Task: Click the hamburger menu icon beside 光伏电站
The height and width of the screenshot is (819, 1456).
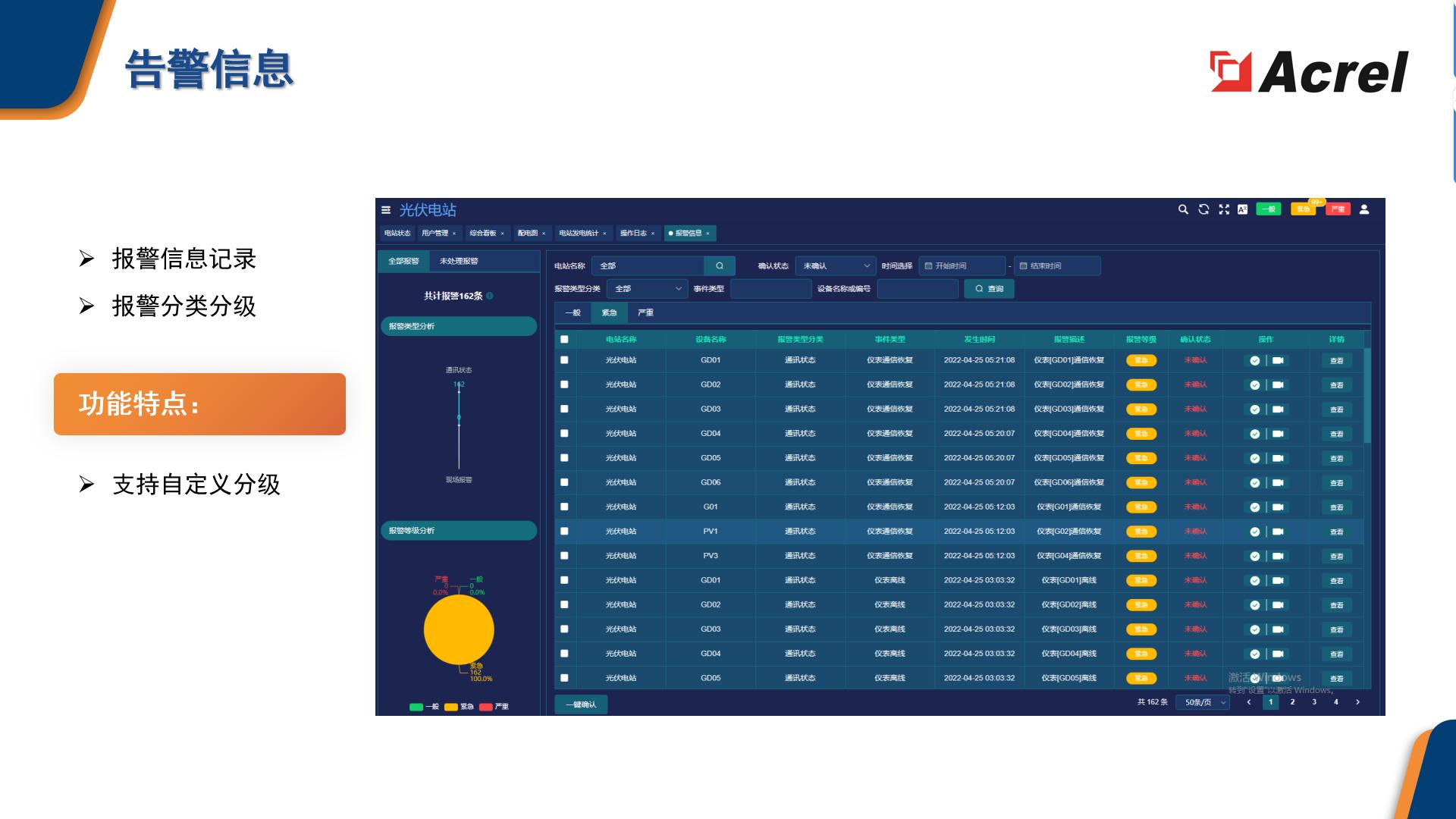Action: (386, 210)
